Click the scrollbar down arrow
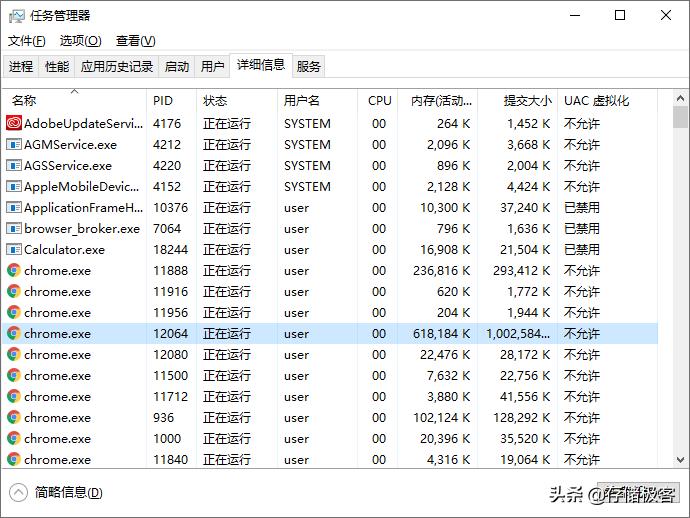The image size is (690, 518). click(x=680, y=460)
